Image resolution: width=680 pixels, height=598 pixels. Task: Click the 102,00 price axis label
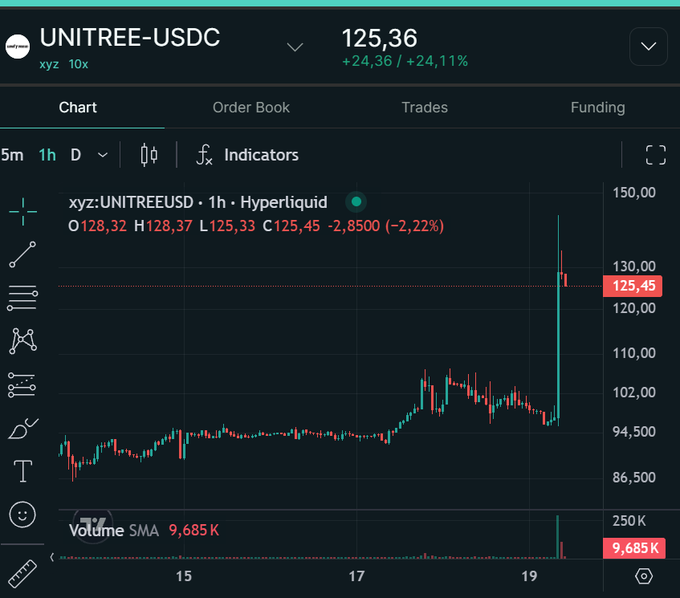[634, 392]
